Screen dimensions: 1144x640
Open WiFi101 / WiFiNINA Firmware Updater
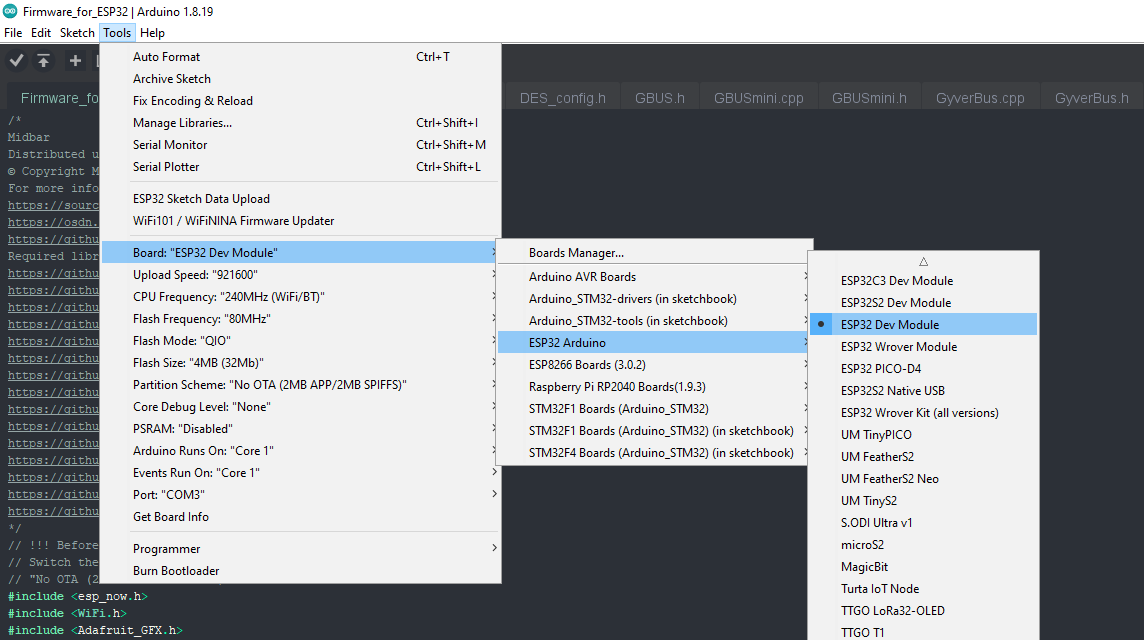(301, 220)
